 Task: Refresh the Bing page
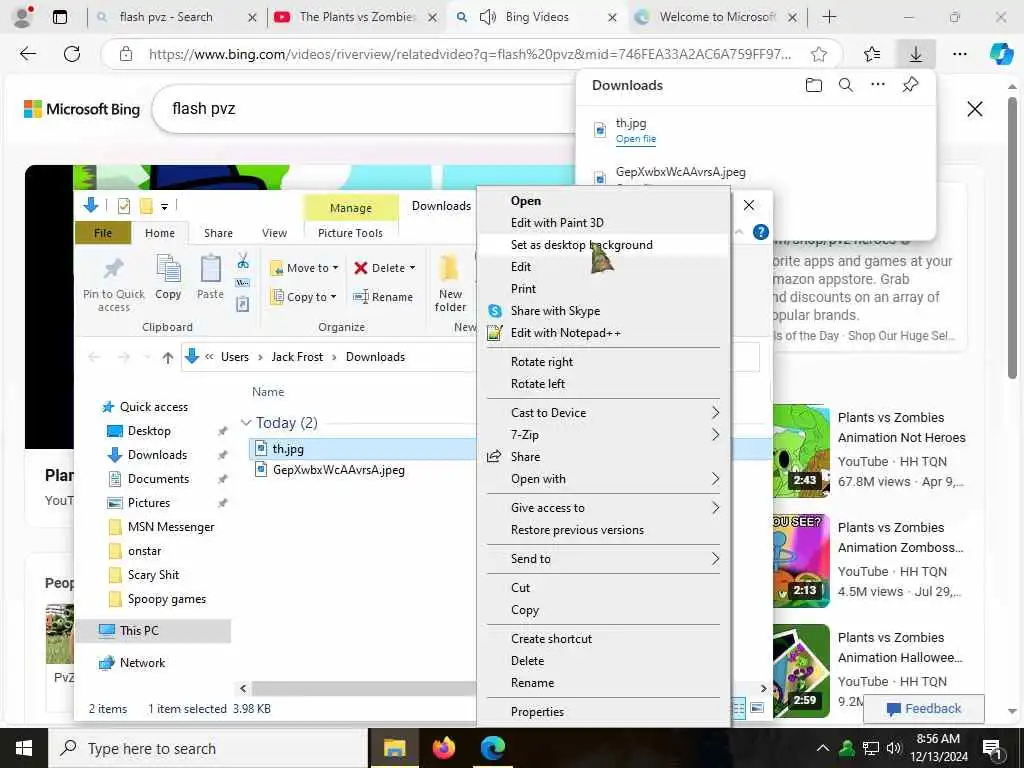click(x=72, y=54)
